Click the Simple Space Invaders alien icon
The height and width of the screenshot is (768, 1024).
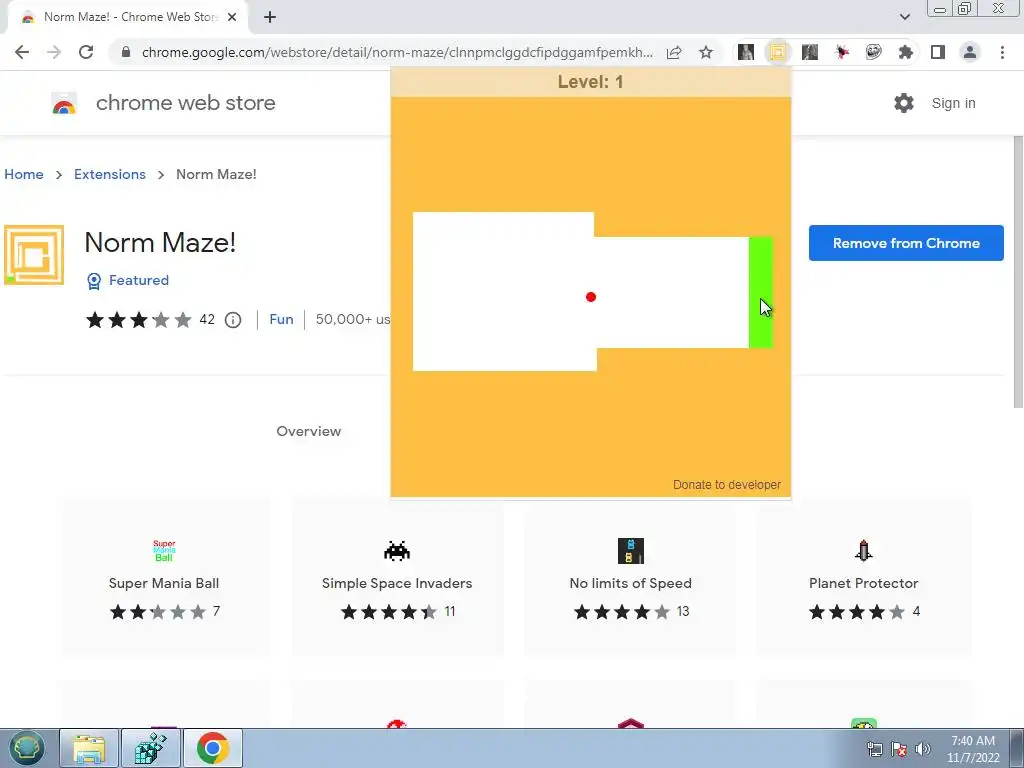[397, 551]
